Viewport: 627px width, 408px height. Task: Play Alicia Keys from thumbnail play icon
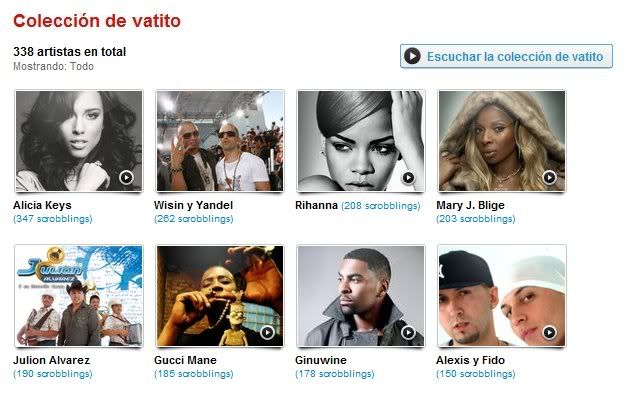tap(126, 177)
